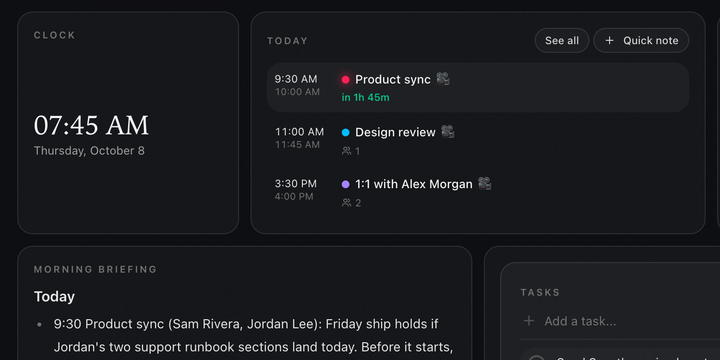The image size is (720, 360).
Task: Click the MORNING BRIEFING header
Action: 95,270
